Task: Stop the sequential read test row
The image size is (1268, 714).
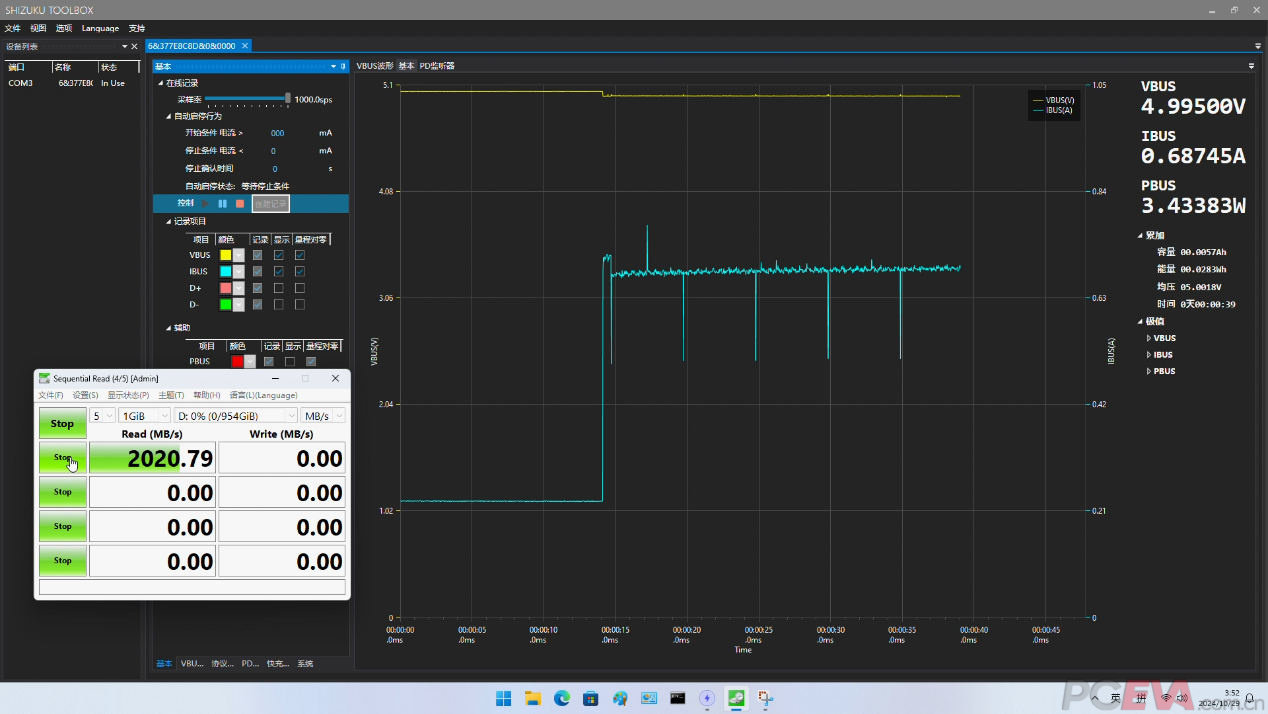Action: (x=63, y=458)
